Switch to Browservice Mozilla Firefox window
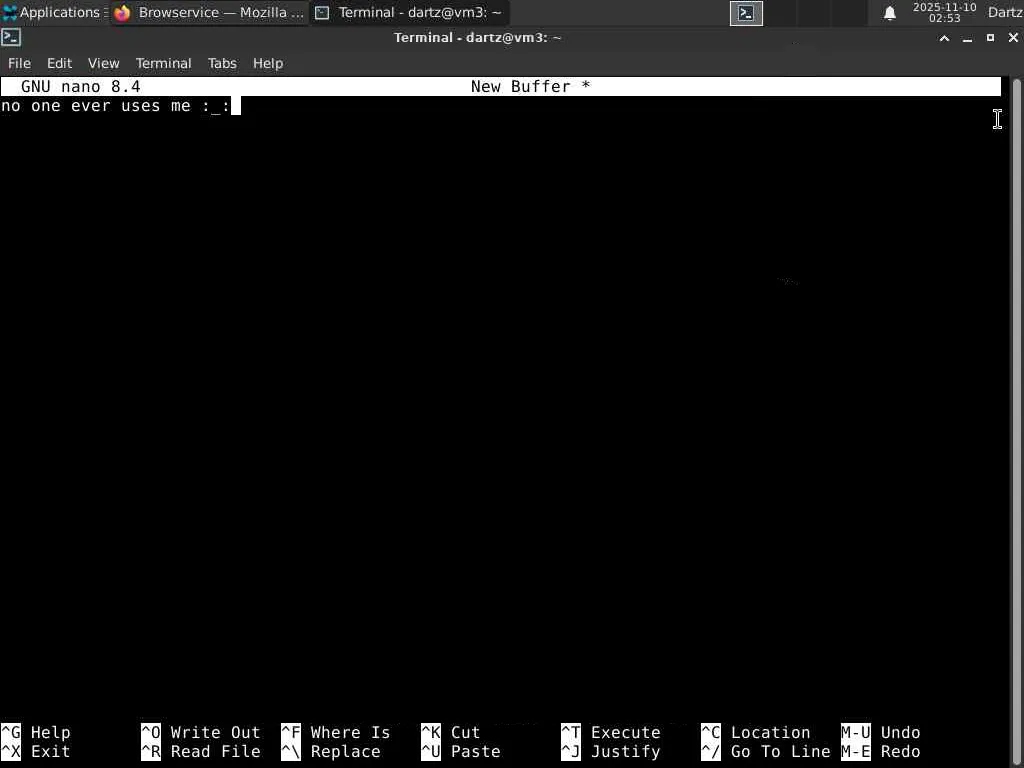This screenshot has width=1024, height=768. click(209, 12)
